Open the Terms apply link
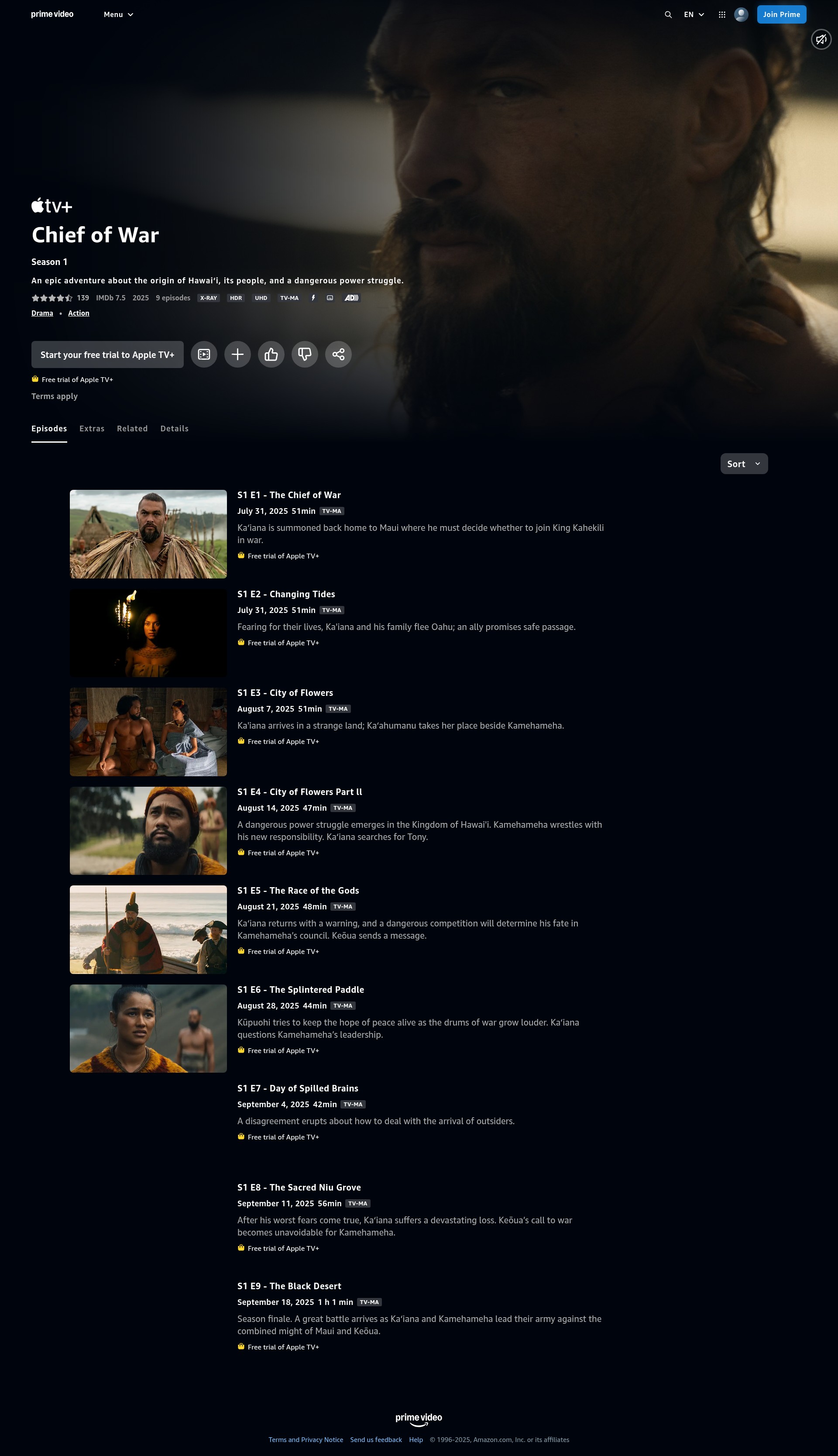 tap(55, 396)
